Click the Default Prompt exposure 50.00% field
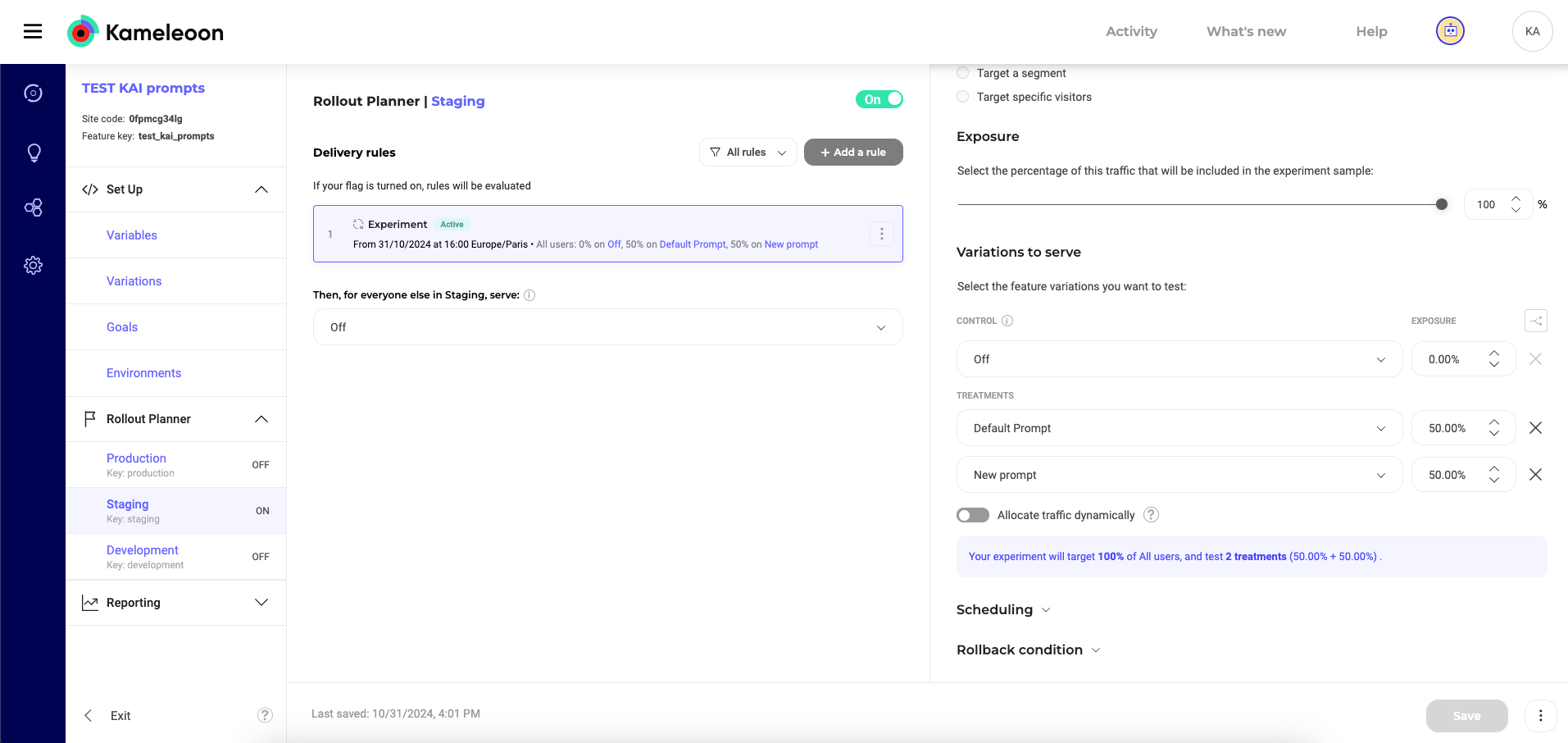Viewport: 1568px width, 743px height. [1464, 428]
